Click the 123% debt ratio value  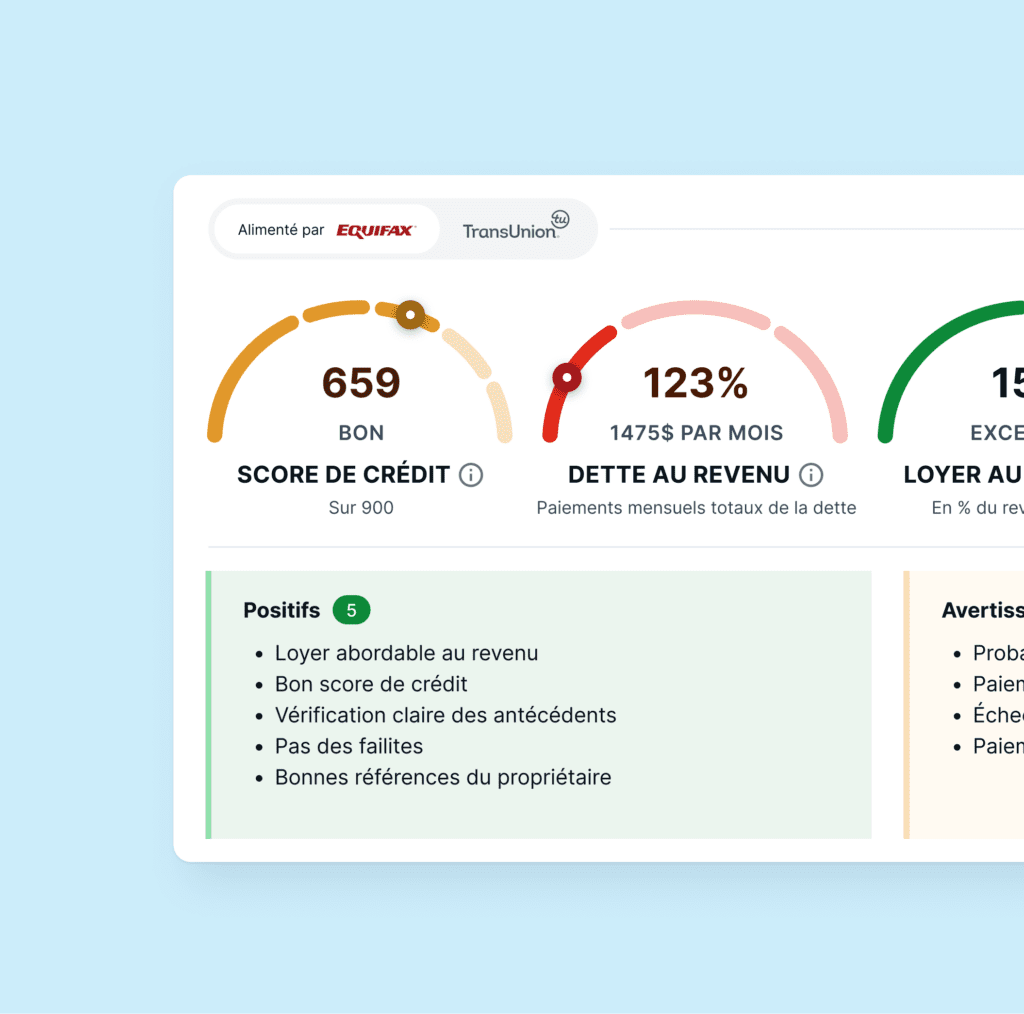point(695,383)
